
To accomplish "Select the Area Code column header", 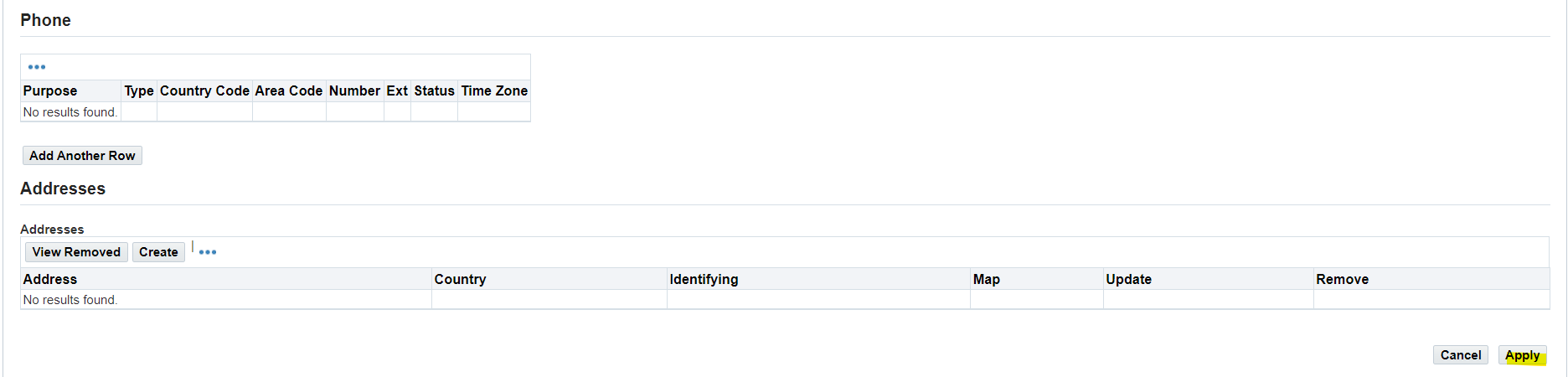I will pyautogui.click(x=289, y=90).
